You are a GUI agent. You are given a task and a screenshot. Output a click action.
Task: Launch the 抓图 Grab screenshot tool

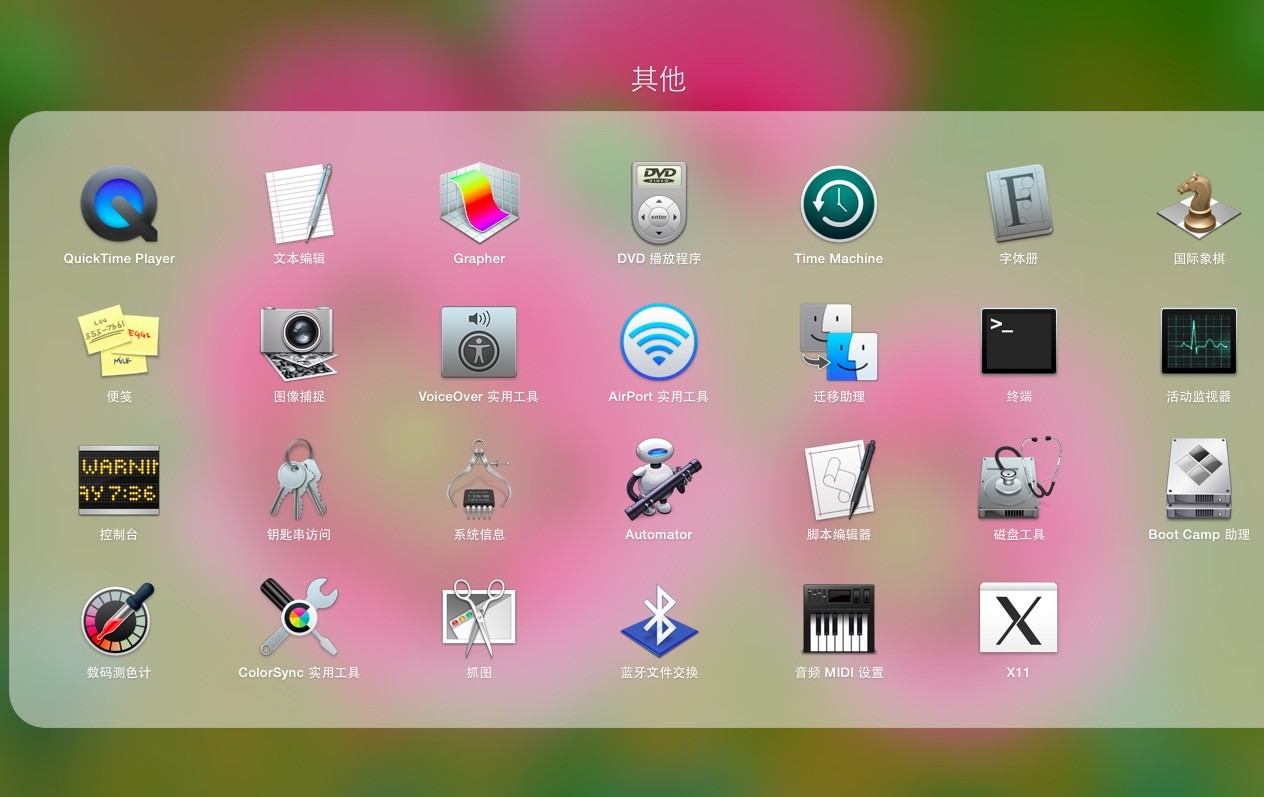(x=479, y=618)
